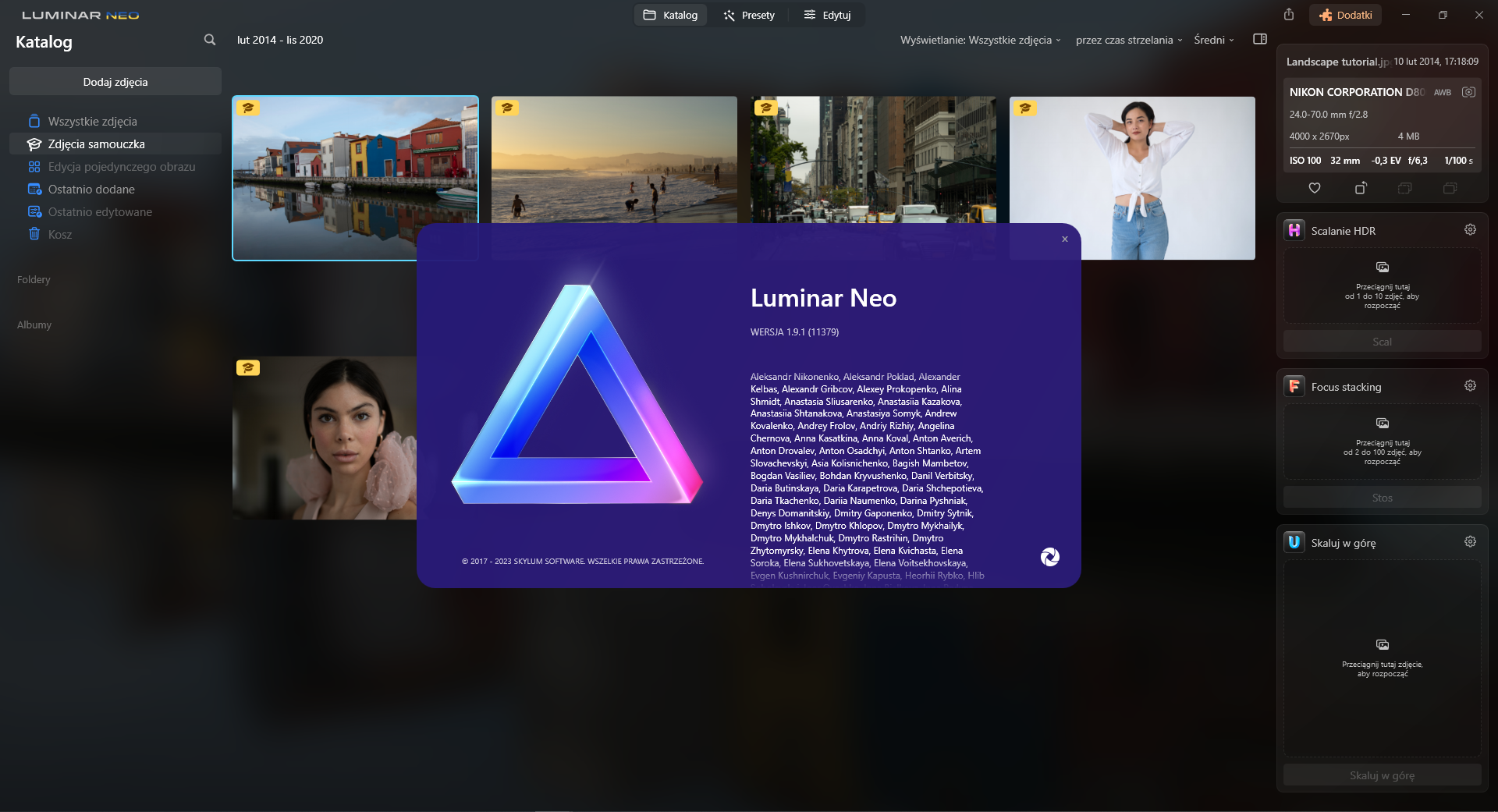This screenshot has width=1498, height=812.
Task: Select Edycja pojedynczego obrazu in sidebar
Action: coord(115,166)
